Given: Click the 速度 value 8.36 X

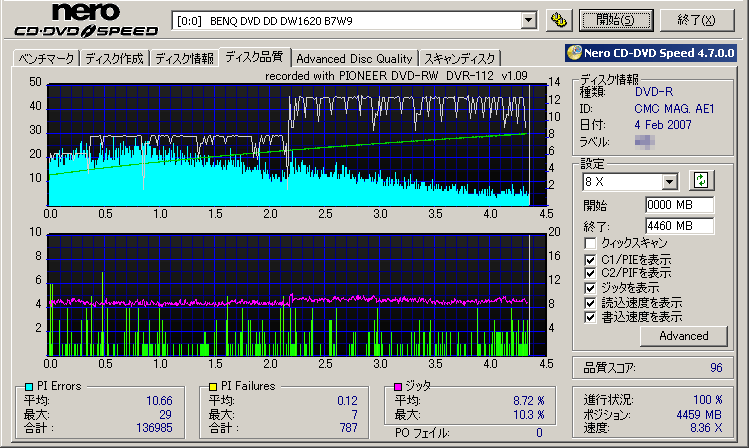Looking at the screenshot, I should click(x=706, y=428).
